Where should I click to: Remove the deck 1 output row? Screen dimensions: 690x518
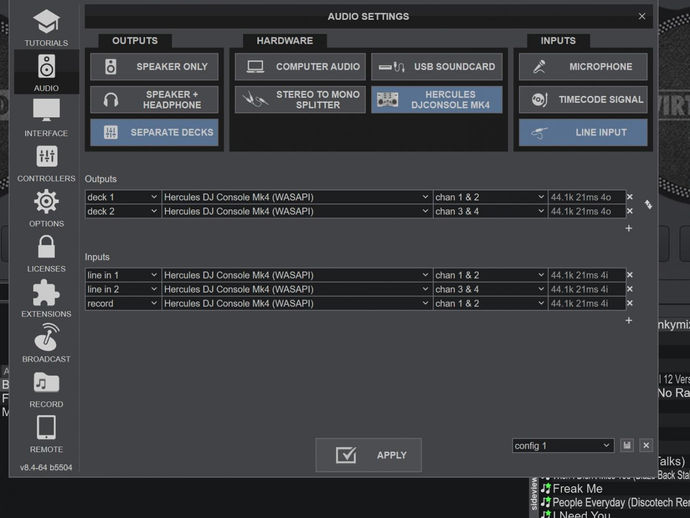630,197
